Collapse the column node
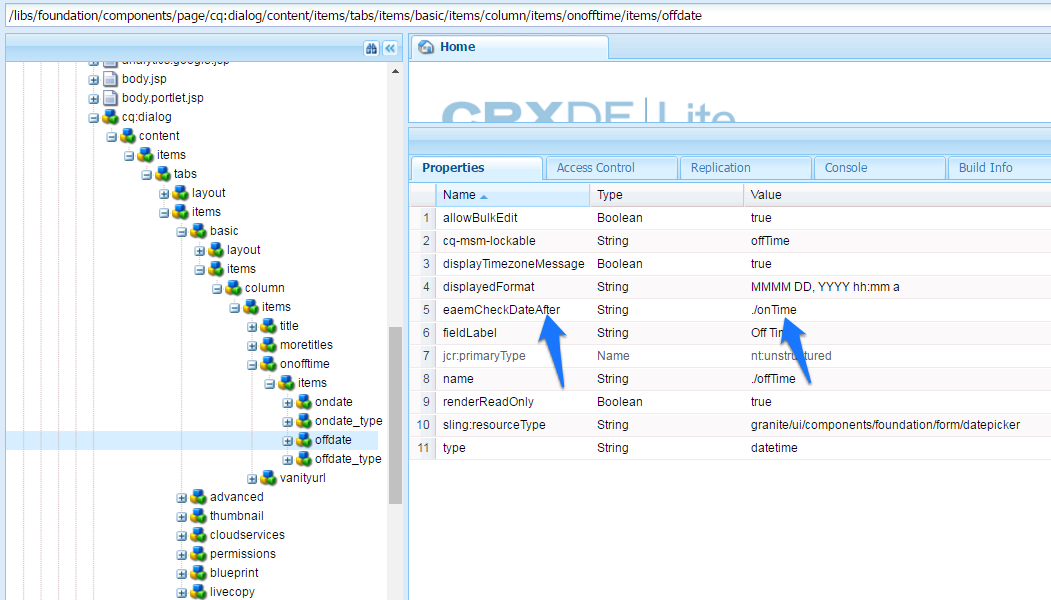 pyautogui.click(x=217, y=289)
